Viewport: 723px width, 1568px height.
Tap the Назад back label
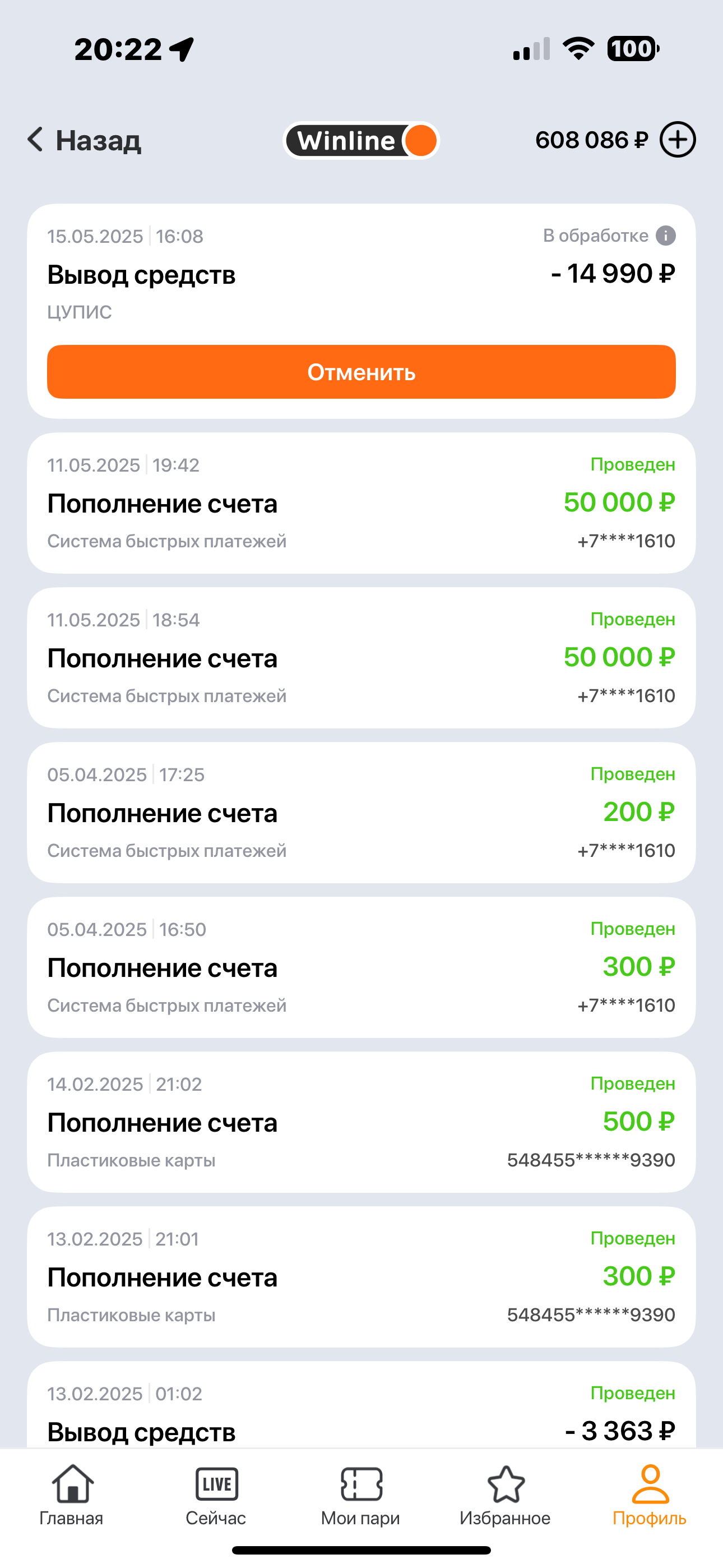coord(99,141)
